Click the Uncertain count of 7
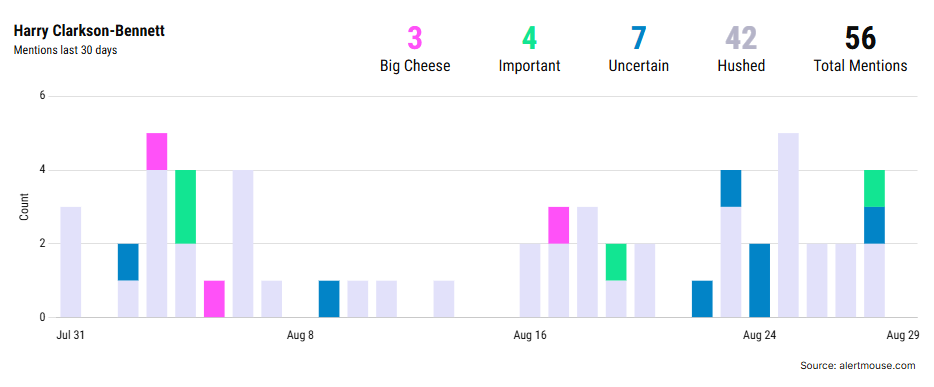 point(639,39)
